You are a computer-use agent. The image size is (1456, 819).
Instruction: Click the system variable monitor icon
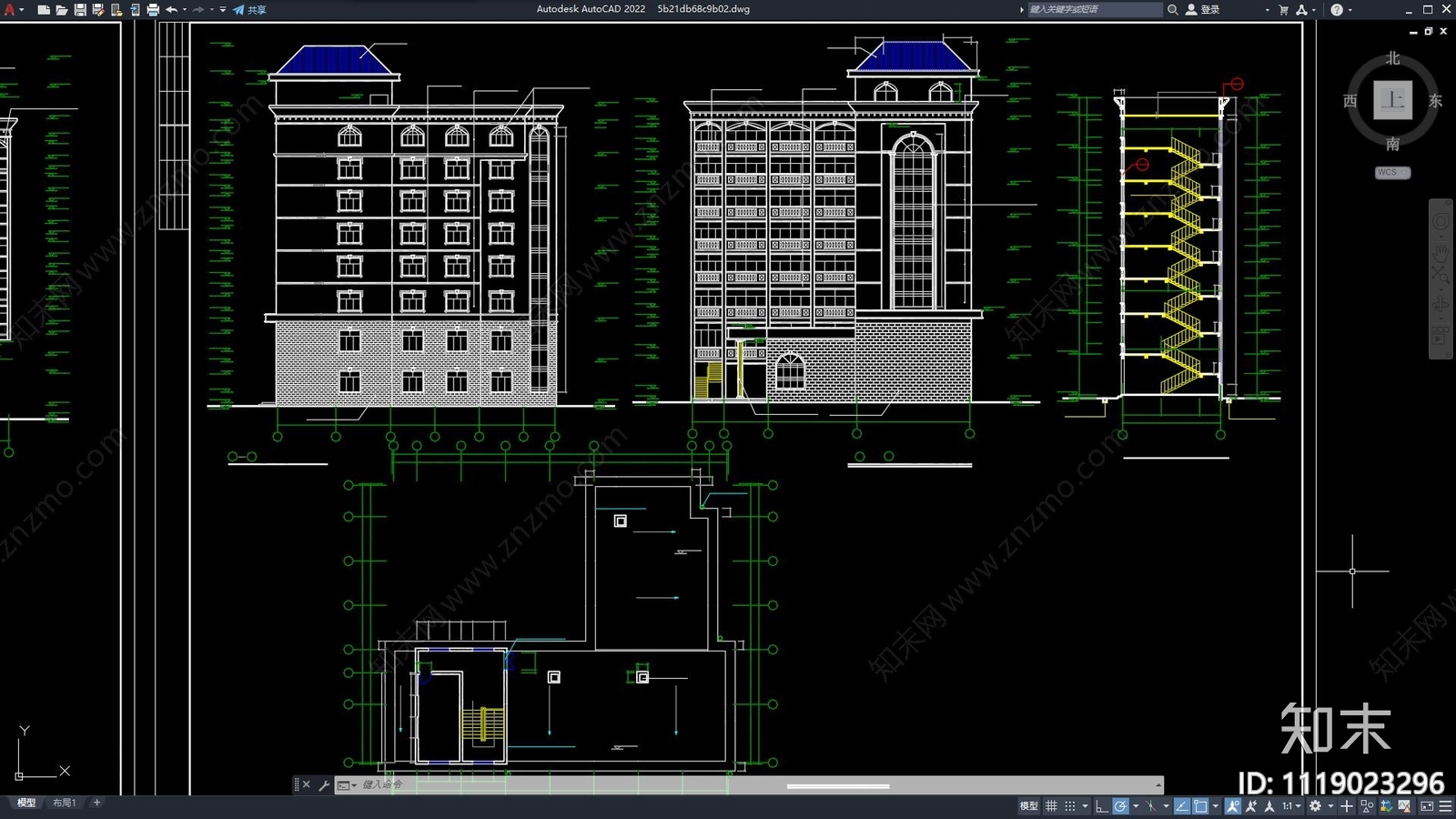click(1386, 805)
